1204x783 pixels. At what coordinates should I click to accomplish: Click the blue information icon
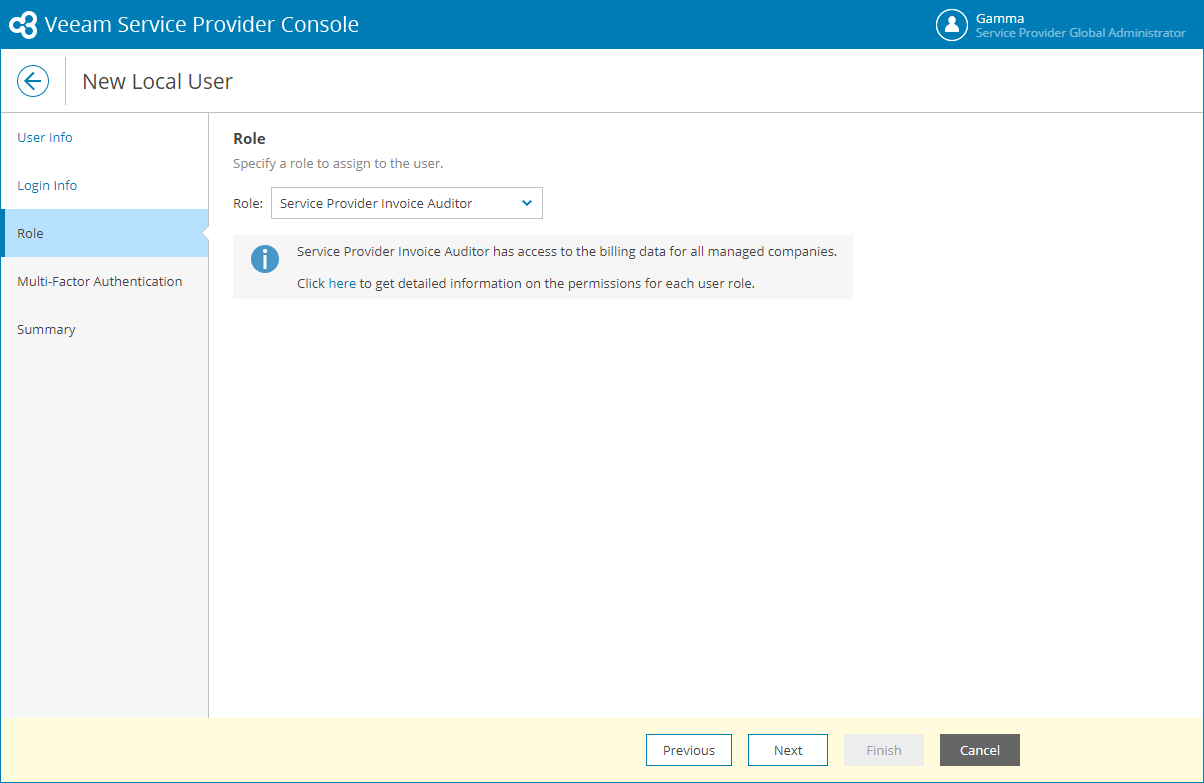click(x=265, y=259)
